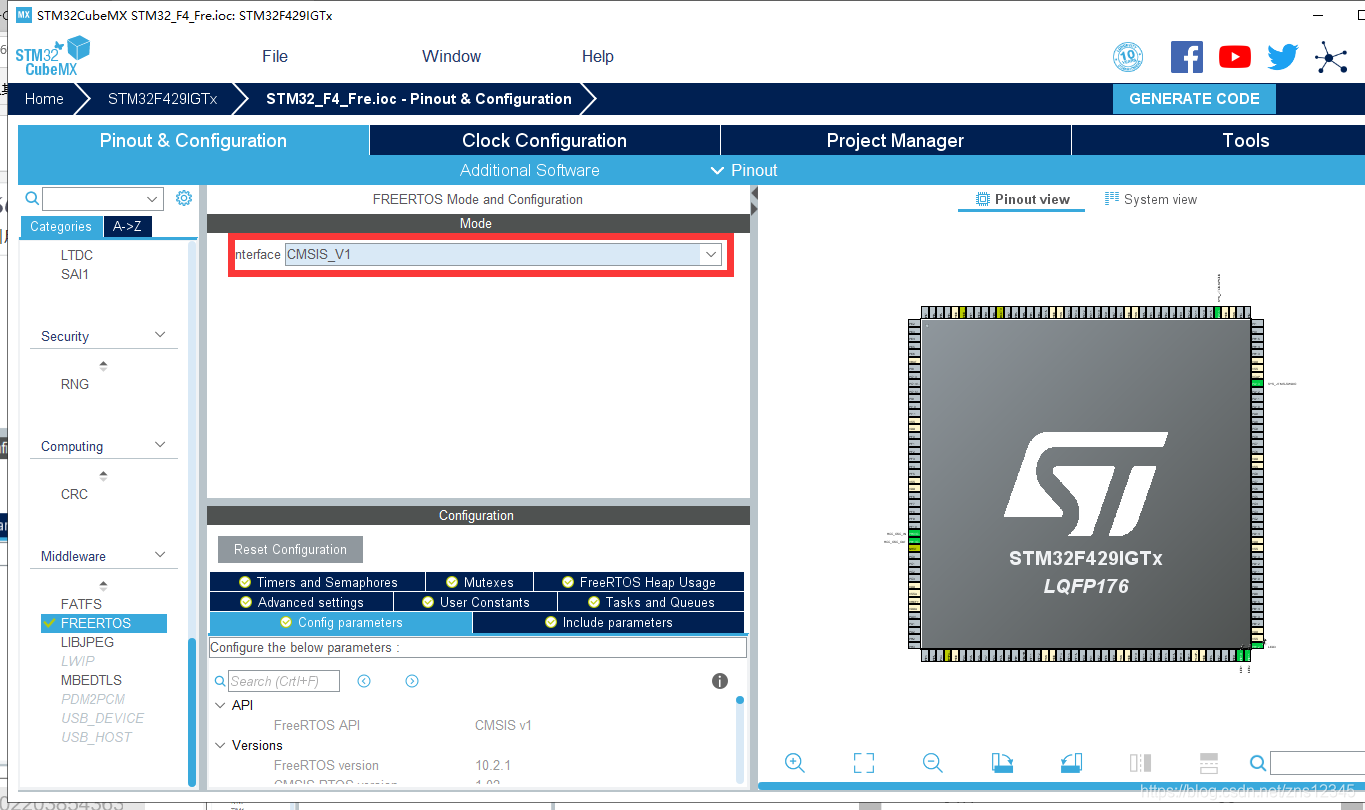
Task: Expand the Middleware category
Action: coord(103,555)
